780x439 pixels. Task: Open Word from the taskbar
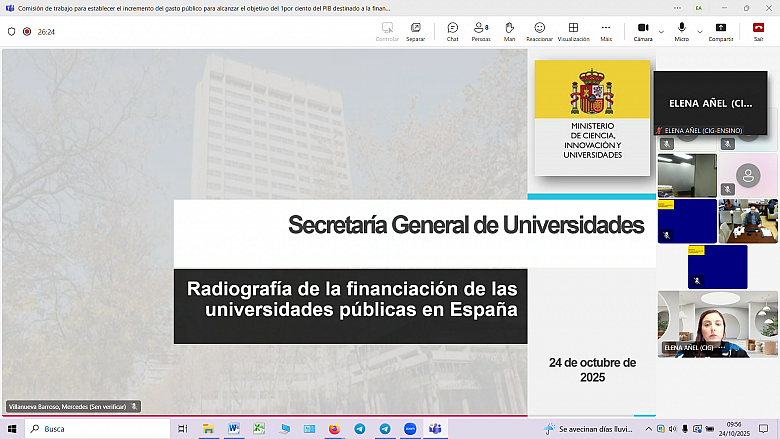234,429
